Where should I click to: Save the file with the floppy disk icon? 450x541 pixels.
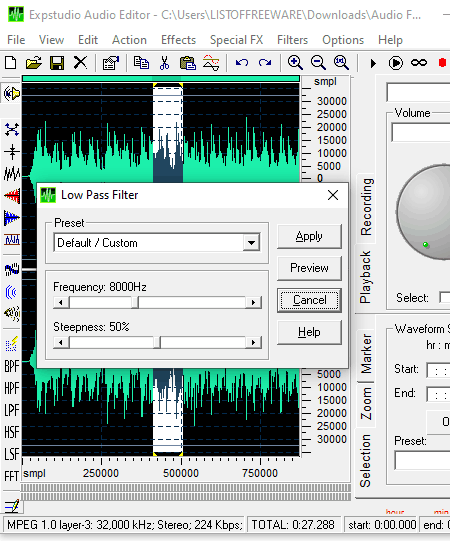point(57,63)
